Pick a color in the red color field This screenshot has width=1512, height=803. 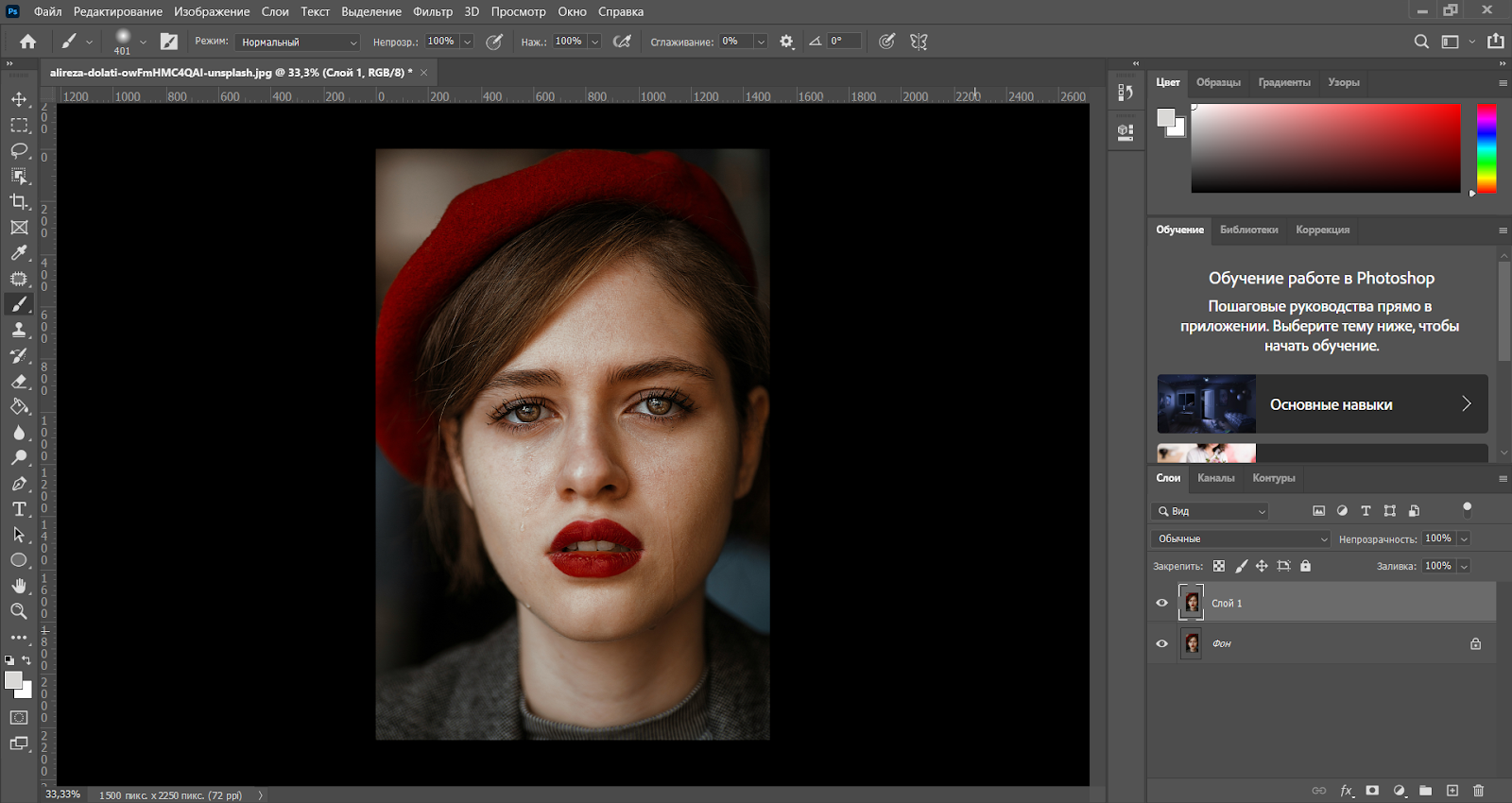(x=1326, y=148)
